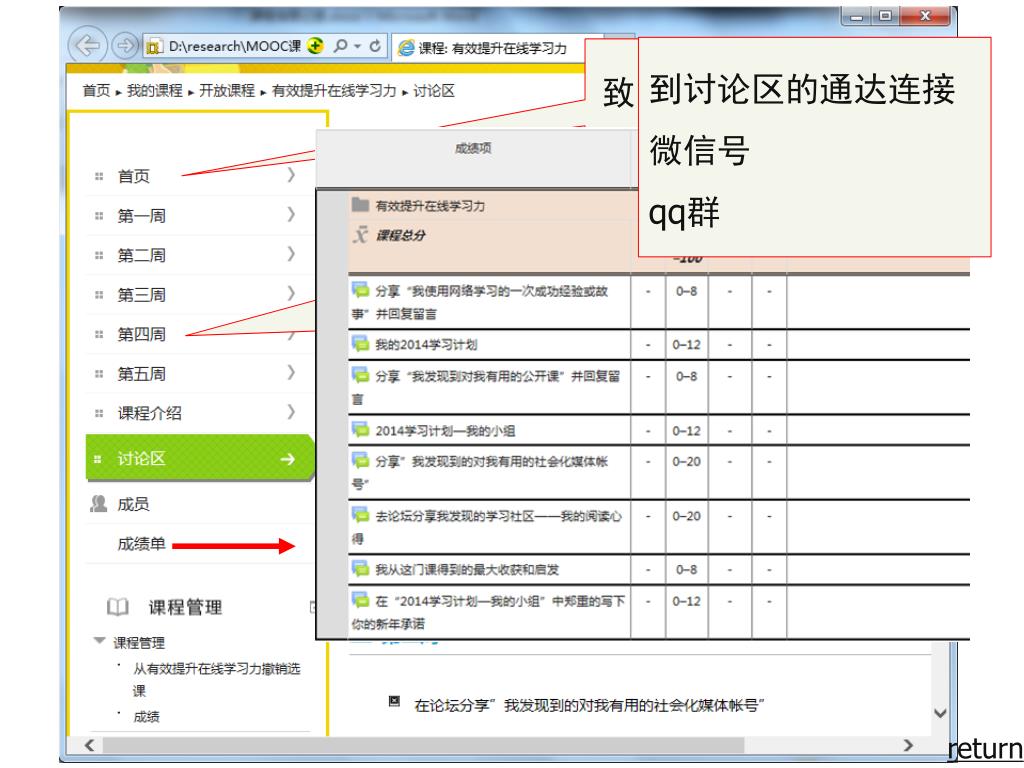Click the mean symbol icon beside 课程总分
Screen dimensions: 1024x768
(360, 234)
